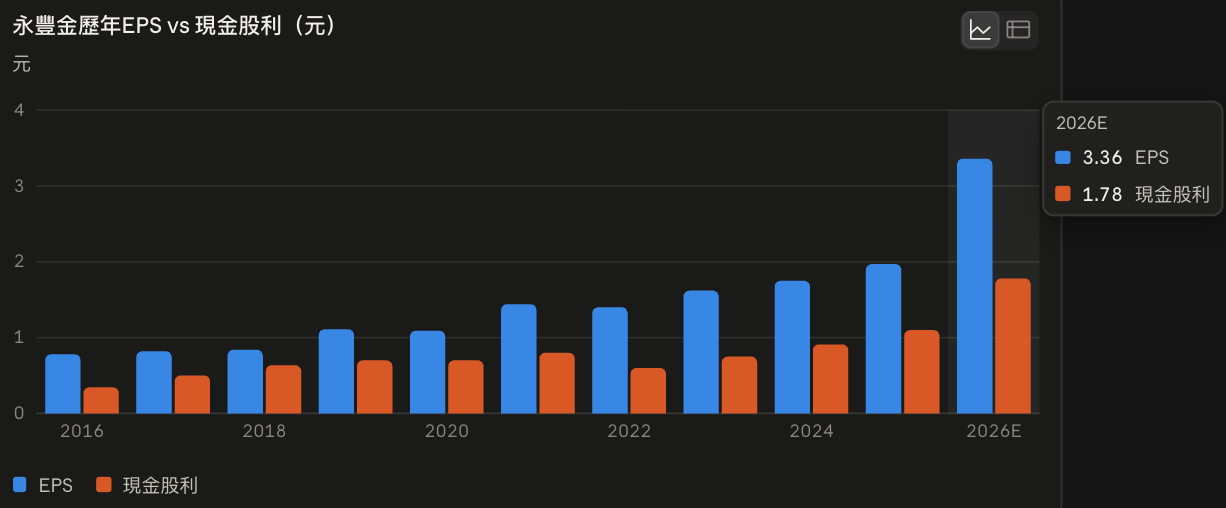The width and height of the screenshot is (1226, 508).
Task: Click blue swatch beside 3.36 in tooltip
Action: pyautogui.click(x=1063, y=157)
